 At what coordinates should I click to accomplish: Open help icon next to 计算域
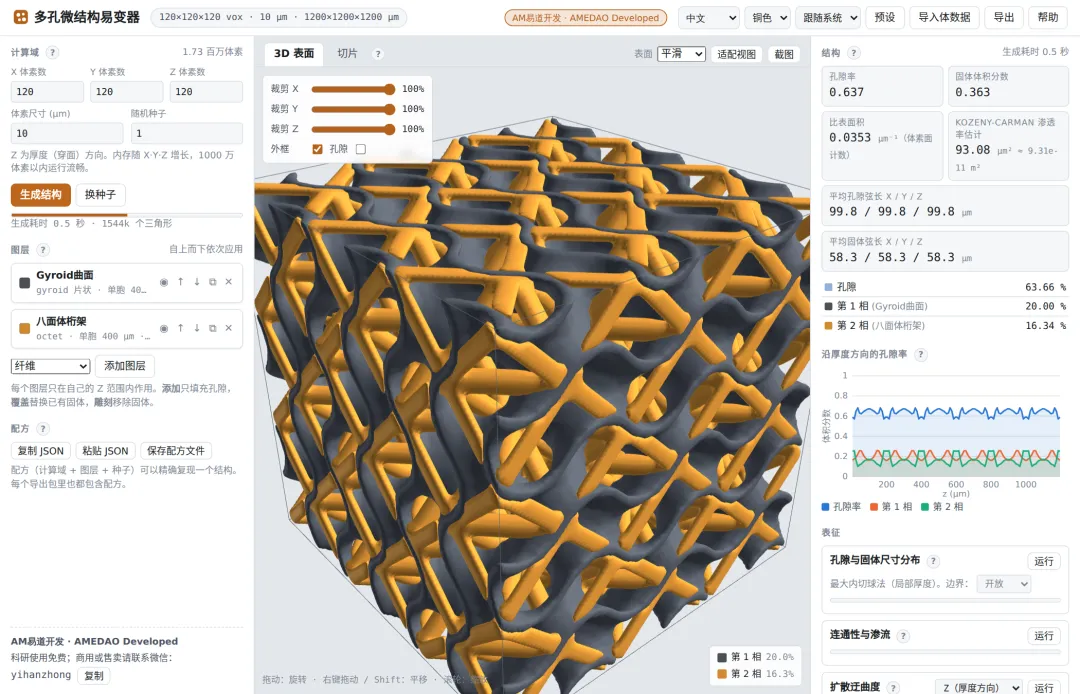pyautogui.click(x=52, y=52)
